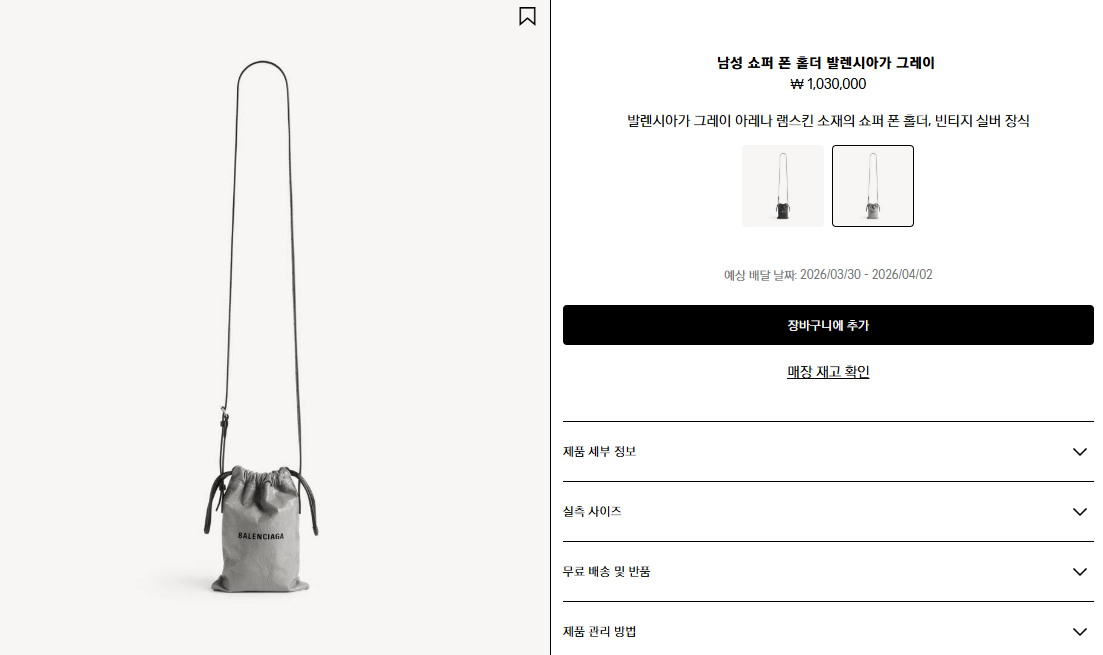Screen dimensions: 1103x655
Task: Expand 실측 사이즈 using its chevron arrow
Action: tap(1080, 511)
